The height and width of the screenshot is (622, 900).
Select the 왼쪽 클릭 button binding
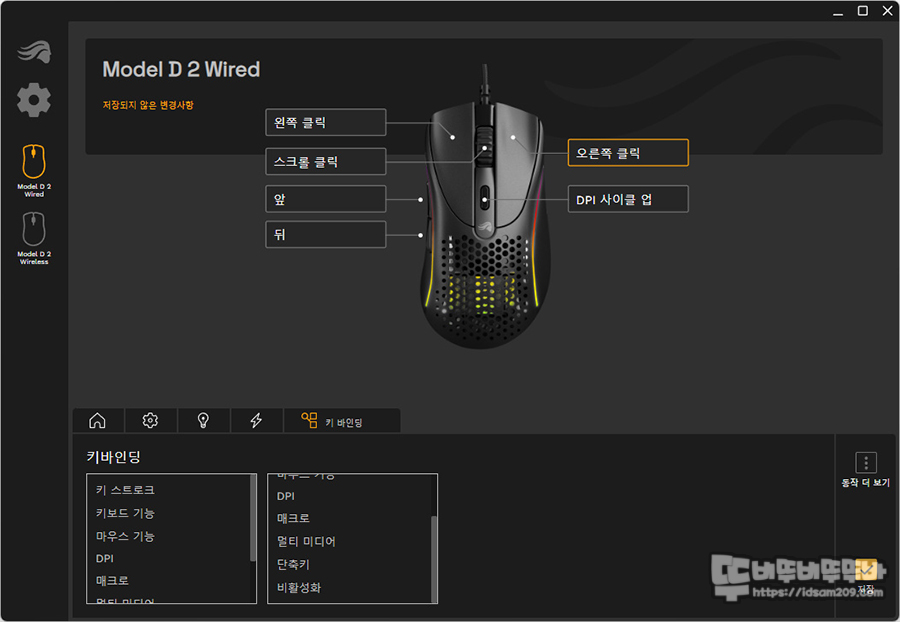(325, 122)
